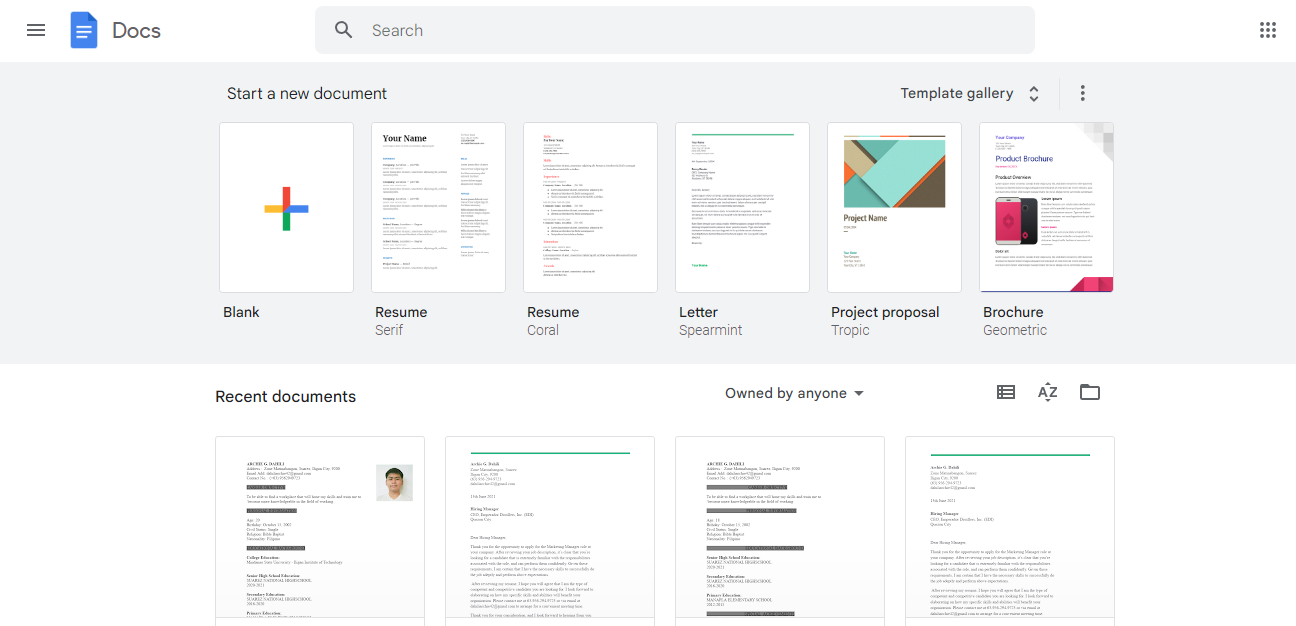Select the Recent documents section heading

pos(285,396)
